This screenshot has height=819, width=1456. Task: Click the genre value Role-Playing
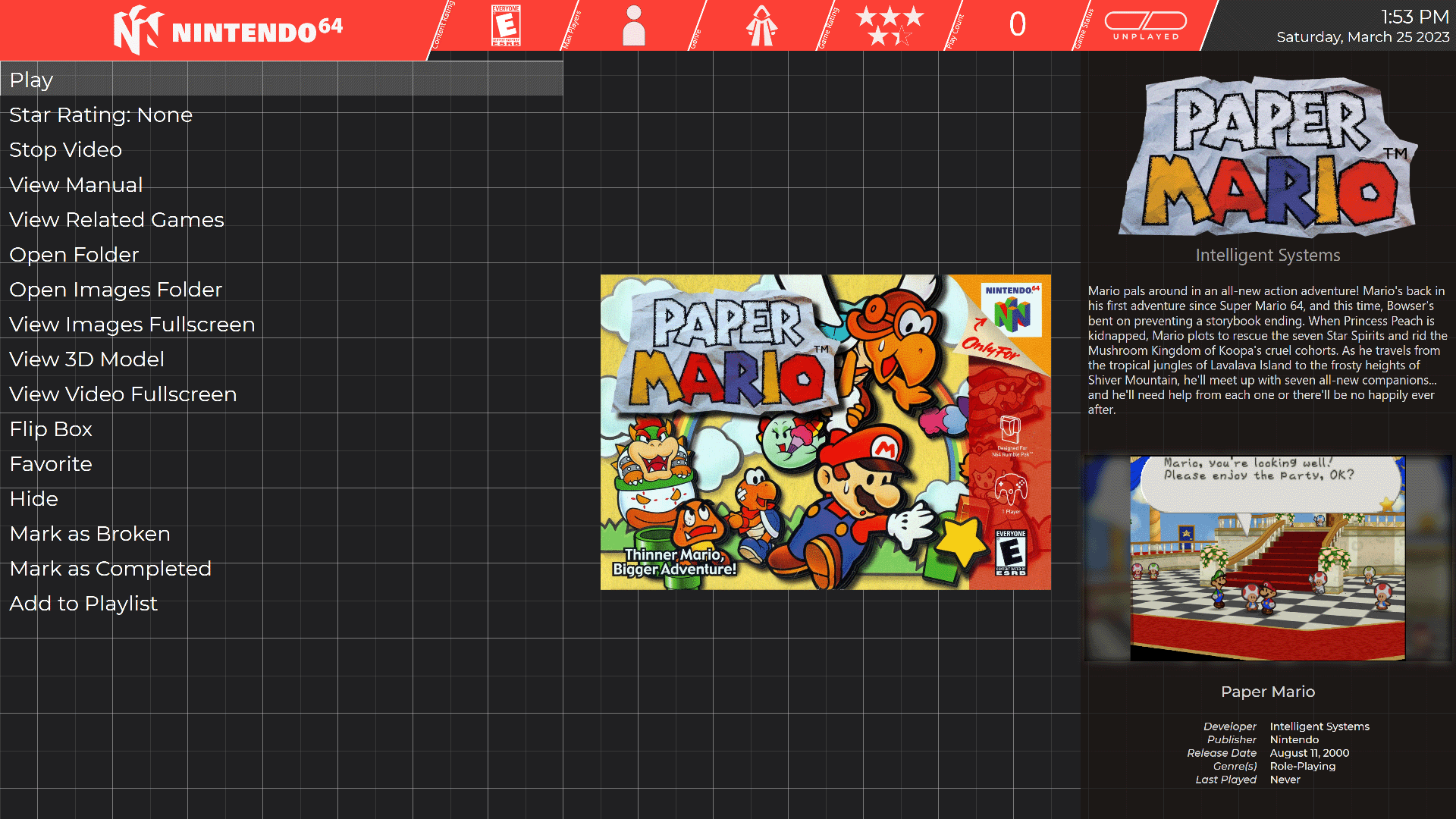pos(1303,766)
